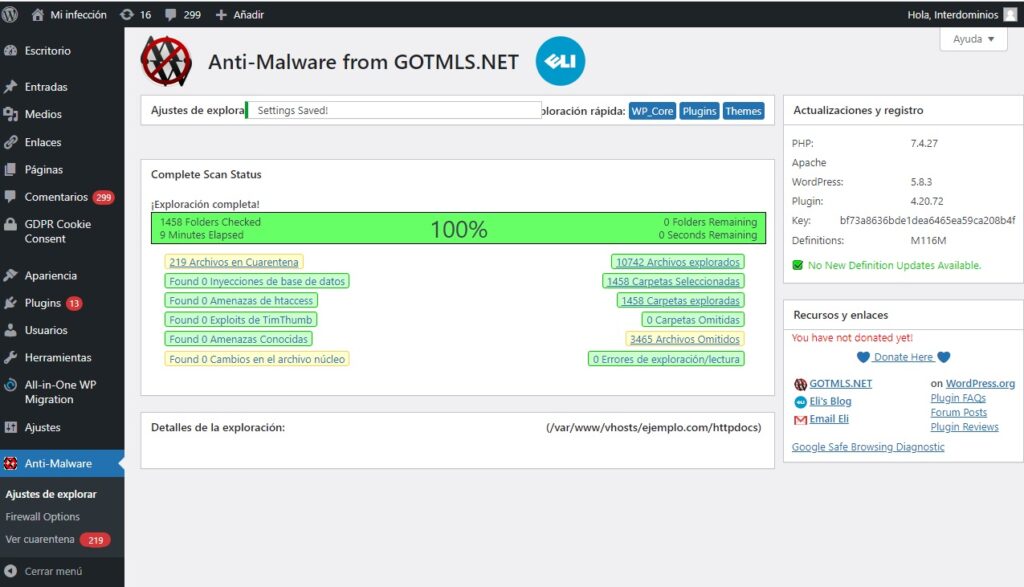1024x587 pixels.
Task: Click the WordPress logo in admin bar
Action: [10, 14]
